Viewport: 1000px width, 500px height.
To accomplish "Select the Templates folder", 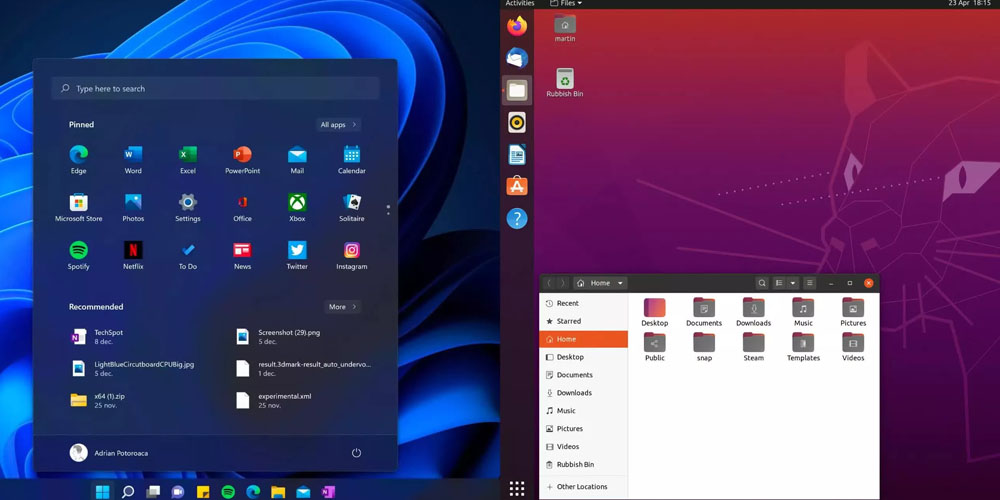I will pyautogui.click(x=803, y=348).
